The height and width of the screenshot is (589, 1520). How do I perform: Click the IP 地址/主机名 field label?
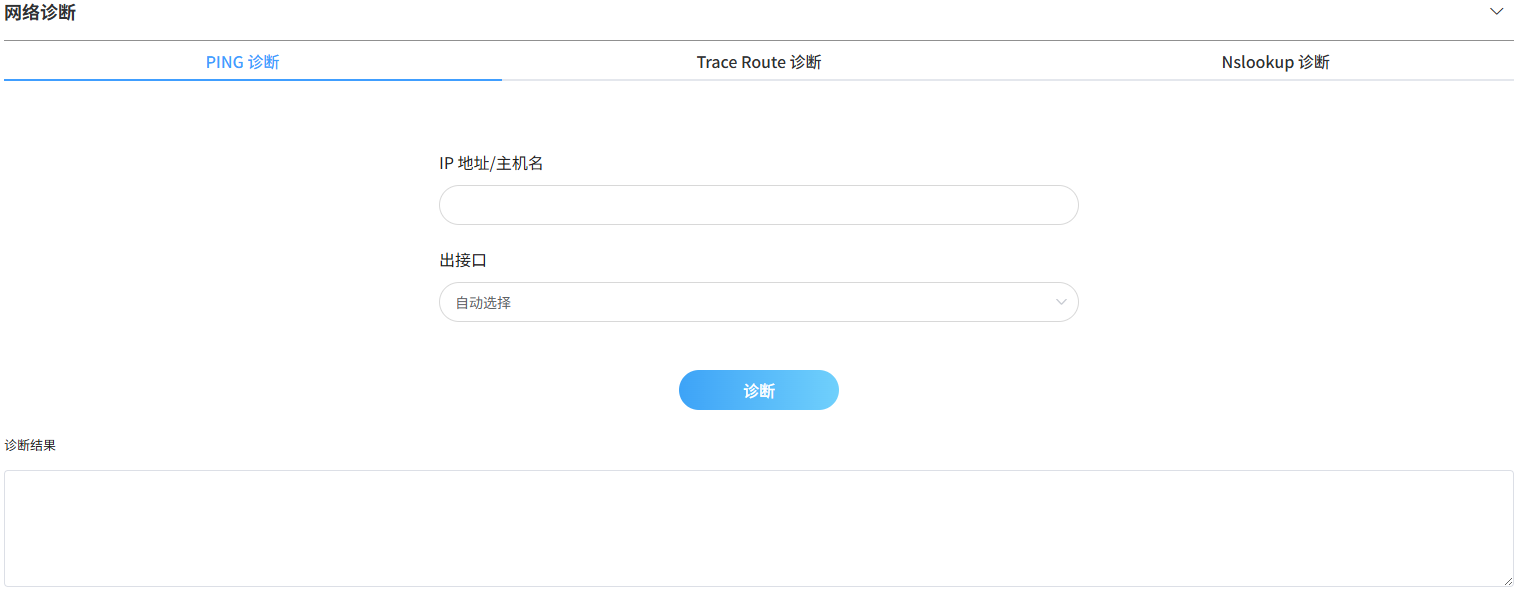point(492,161)
